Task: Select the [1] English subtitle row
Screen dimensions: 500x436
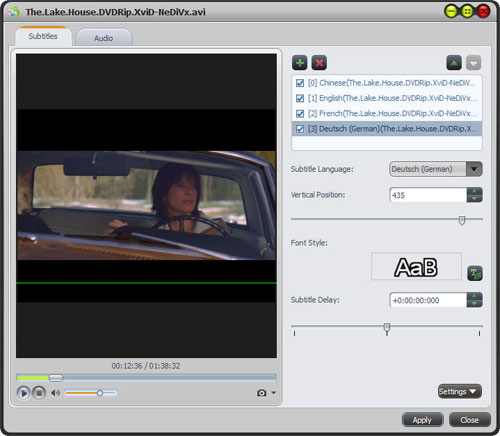Action: coord(387,98)
